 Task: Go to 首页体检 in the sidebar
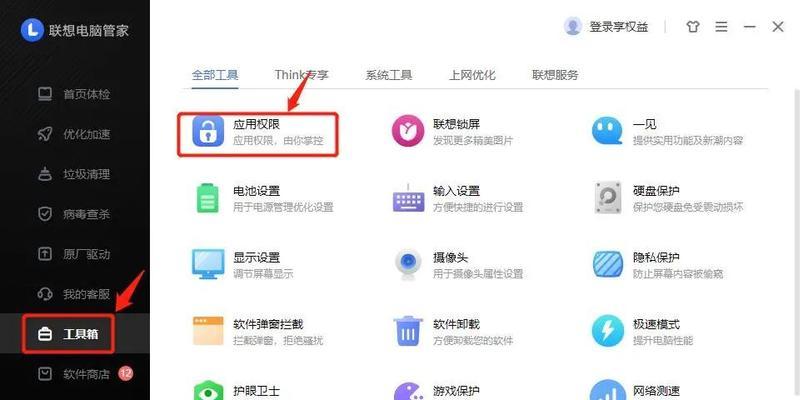(x=74, y=94)
